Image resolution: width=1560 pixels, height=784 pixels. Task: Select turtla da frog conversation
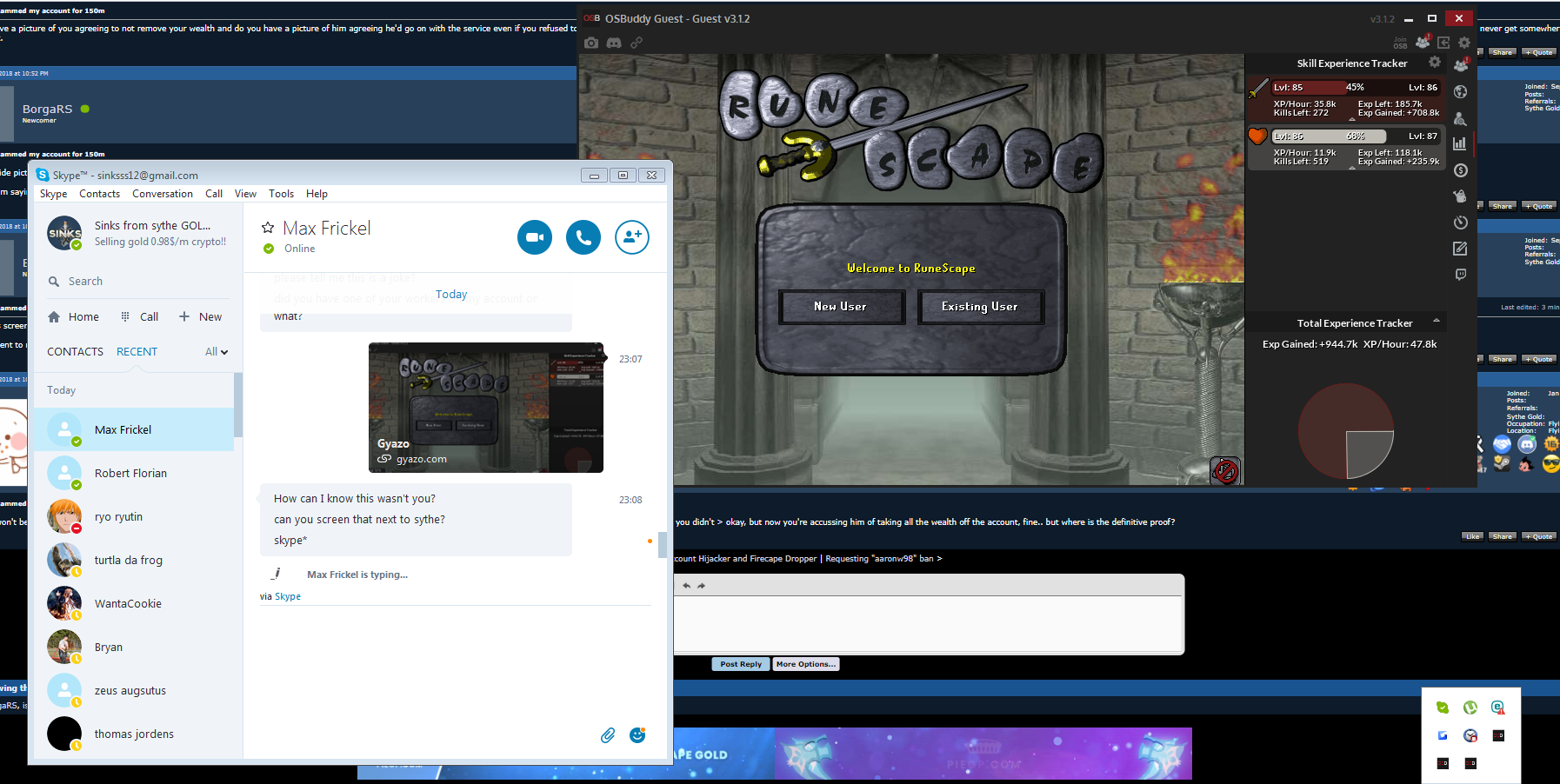point(134,560)
